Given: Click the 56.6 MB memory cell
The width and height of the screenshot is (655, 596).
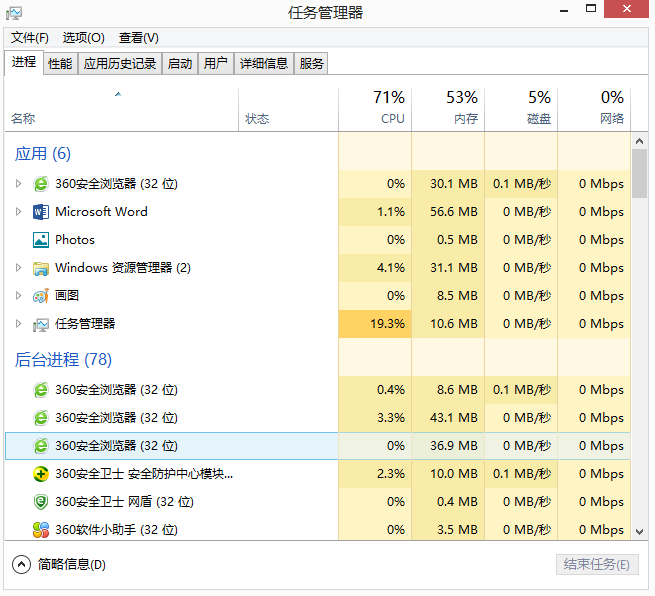Looking at the screenshot, I should (x=448, y=212).
